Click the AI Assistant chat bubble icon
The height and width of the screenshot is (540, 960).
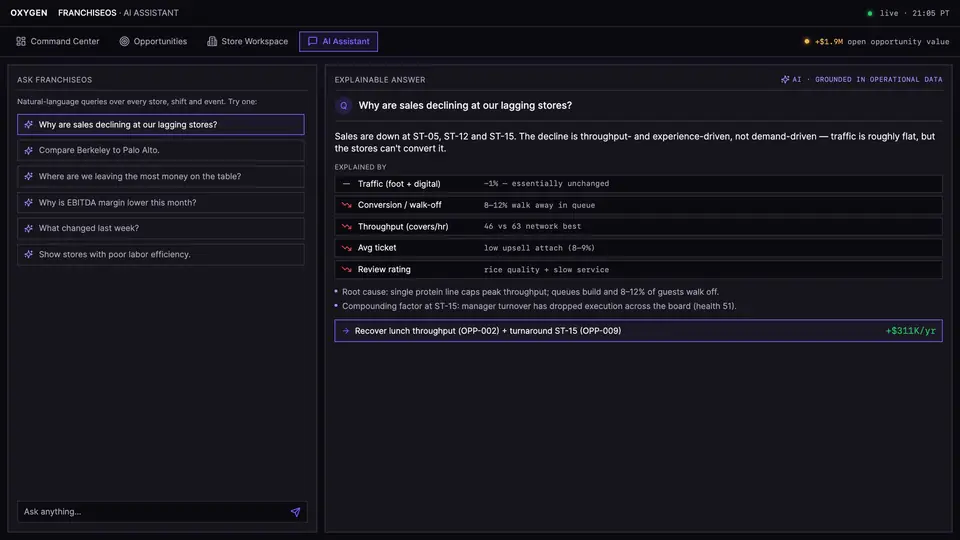pyautogui.click(x=313, y=42)
